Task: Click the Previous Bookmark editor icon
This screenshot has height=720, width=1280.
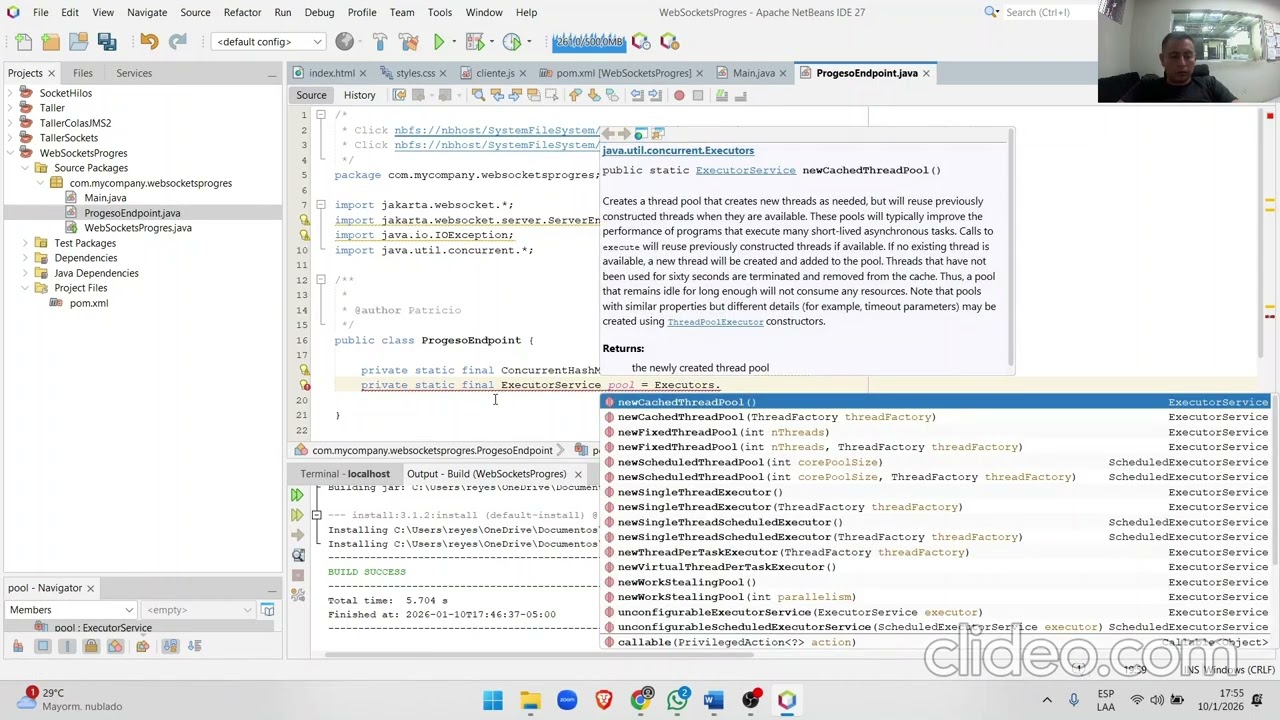Action: pyautogui.click(x=575, y=95)
